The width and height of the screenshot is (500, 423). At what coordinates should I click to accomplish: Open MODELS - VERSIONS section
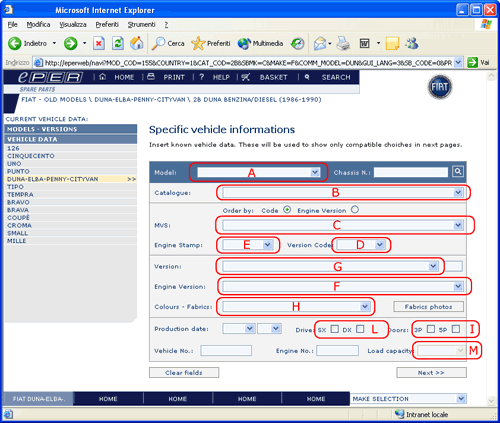coord(71,129)
